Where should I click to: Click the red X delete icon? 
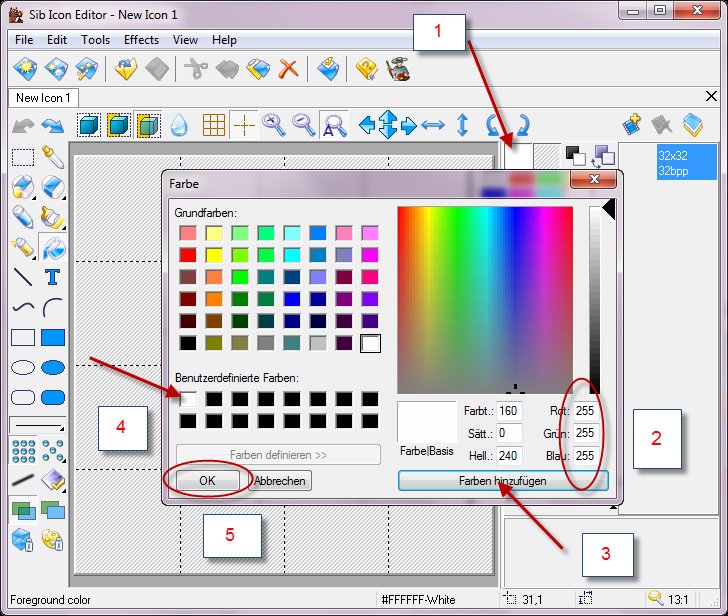pyautogui.click(x=289, y=69)
